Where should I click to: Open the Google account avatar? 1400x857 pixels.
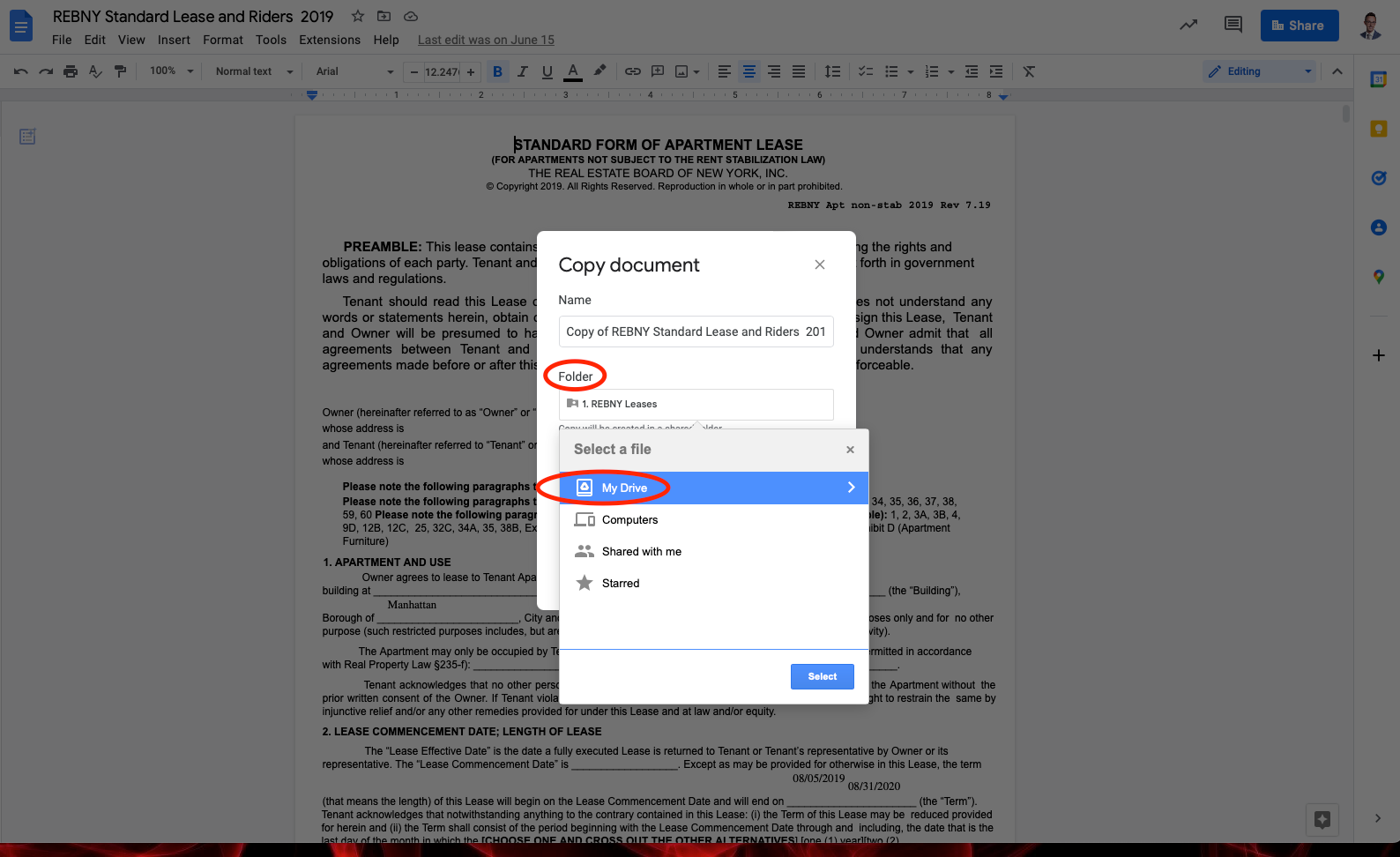pyautogui.click(x=1369, y=26)
